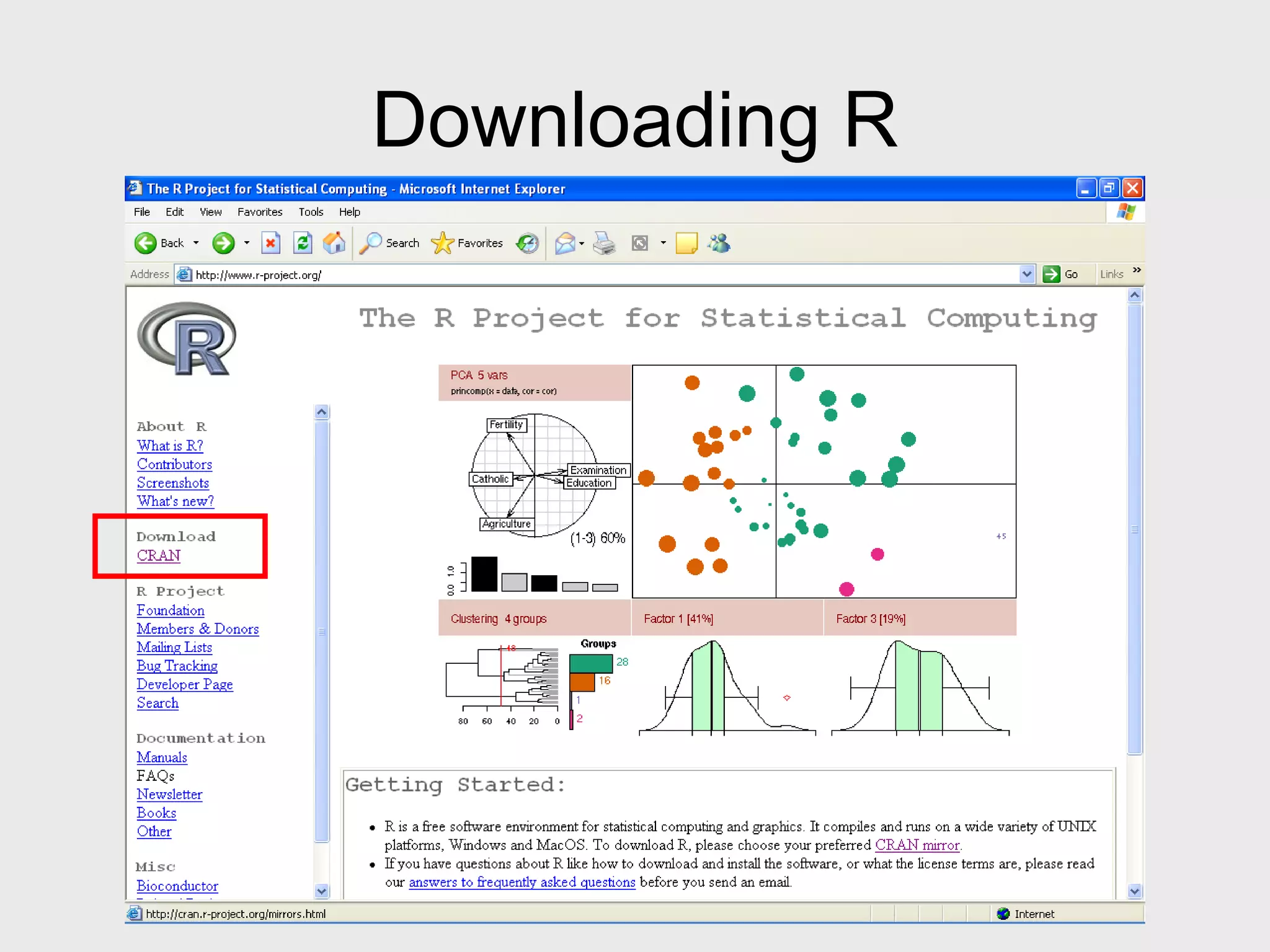Click main page scroll up arrow
The height and width of the screenshot is (952, 1270).
pyautogui.click(x=1135, y=295)
